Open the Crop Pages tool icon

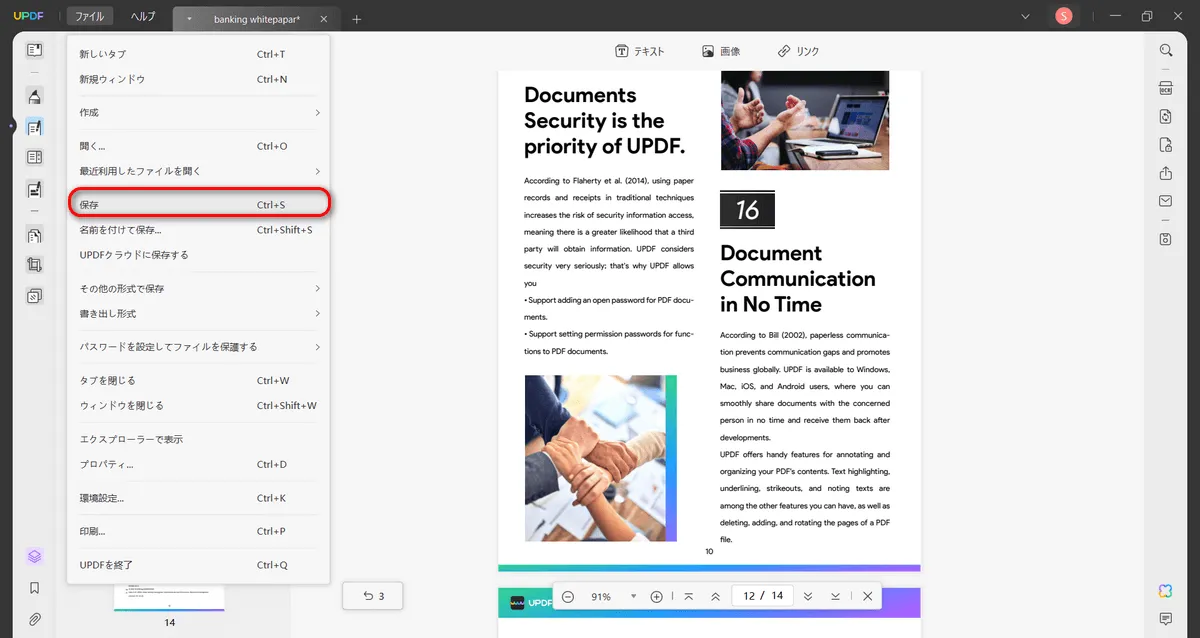coord(35,266)
